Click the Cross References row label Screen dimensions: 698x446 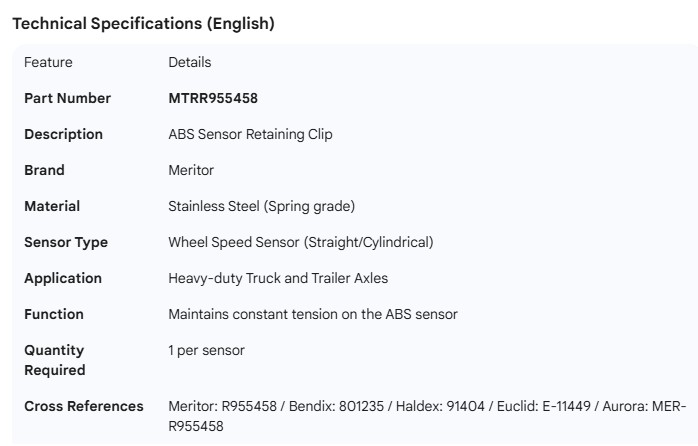83,406
